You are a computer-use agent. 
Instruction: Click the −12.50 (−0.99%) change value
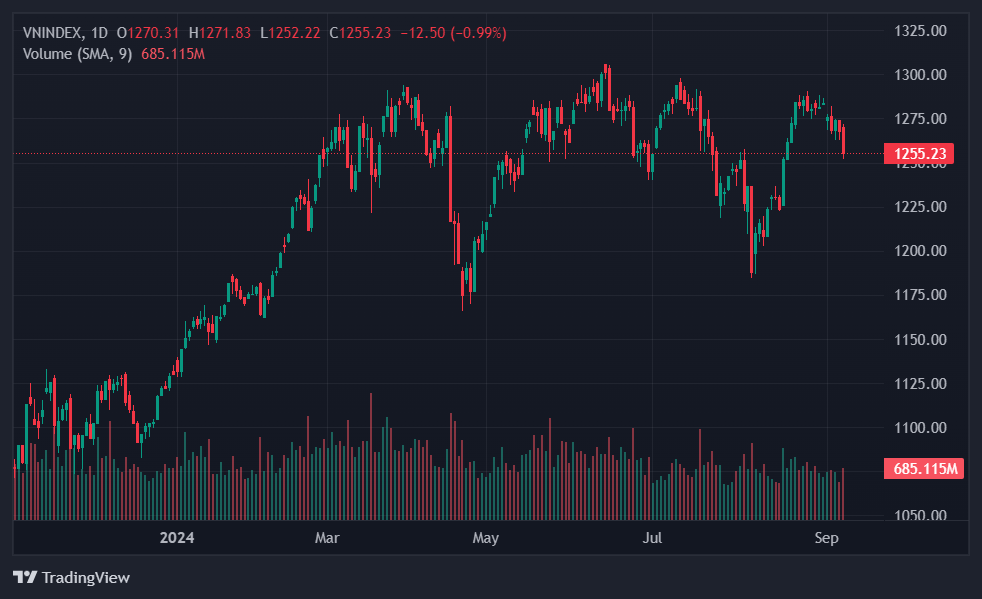pos(453,33)
